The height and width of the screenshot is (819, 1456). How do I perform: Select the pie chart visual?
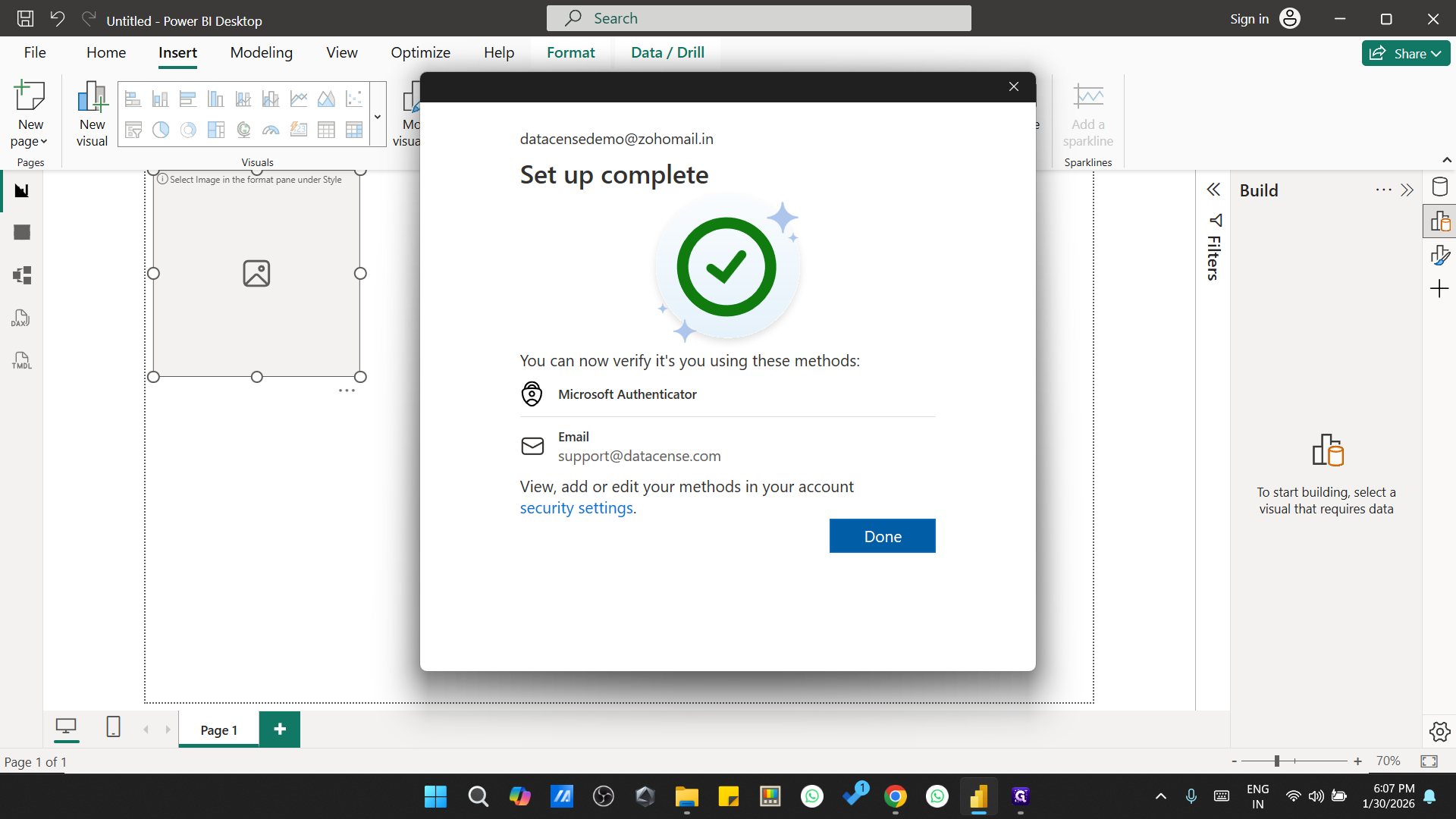pos(160,130)
